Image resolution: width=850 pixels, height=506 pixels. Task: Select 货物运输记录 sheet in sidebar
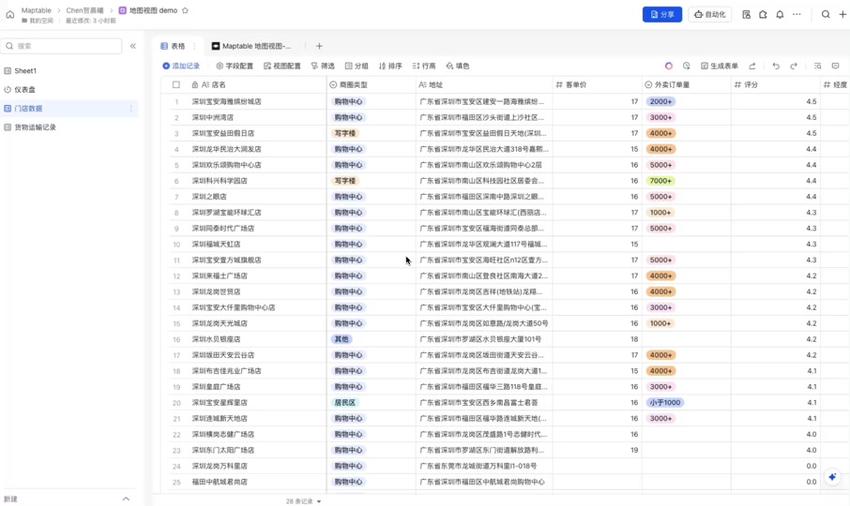tap(35, 127)
